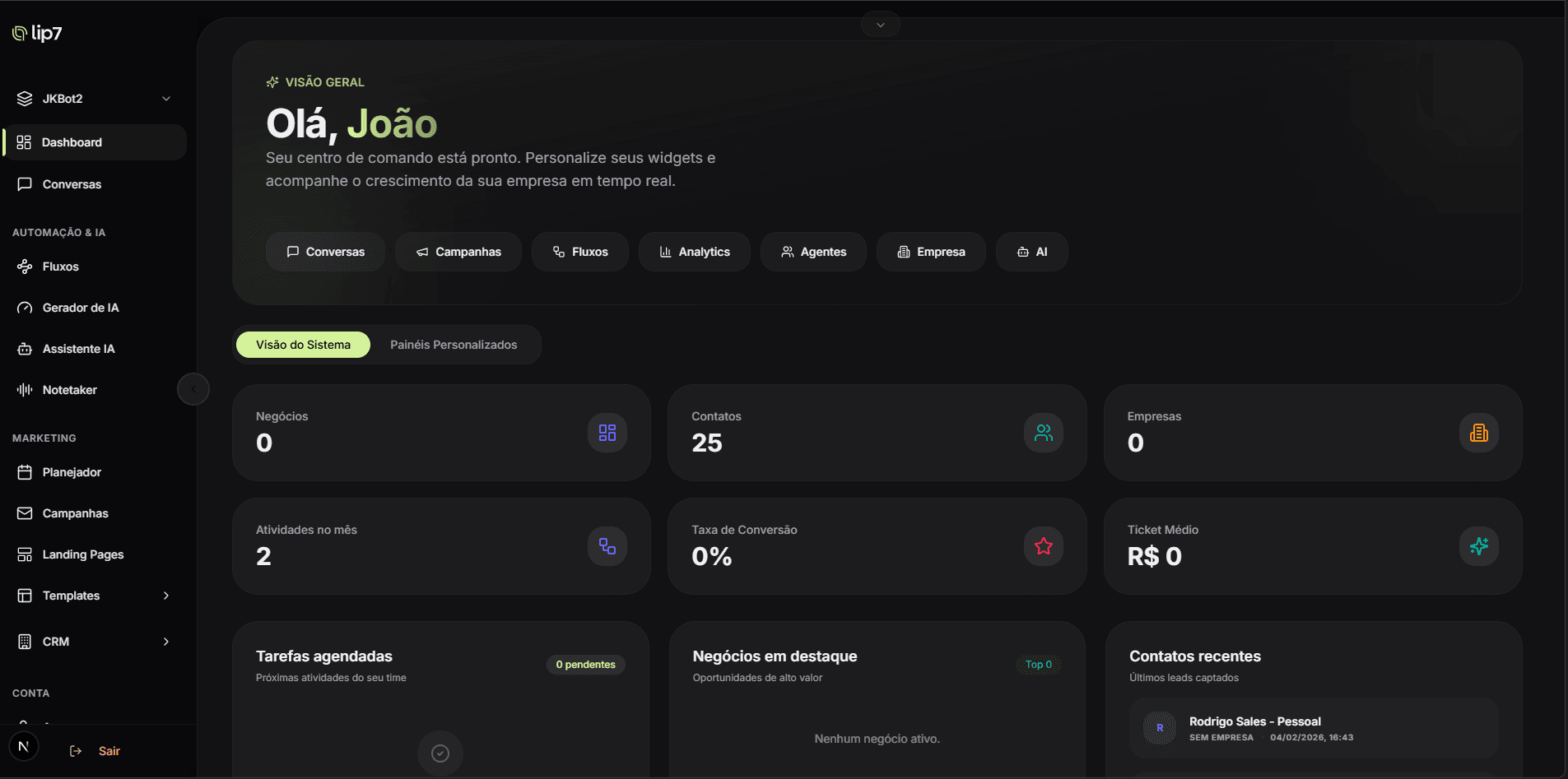This screenshot has width=1568, height=779.
Task: Click the Sair logout link
Action: [x=108, y=750]
